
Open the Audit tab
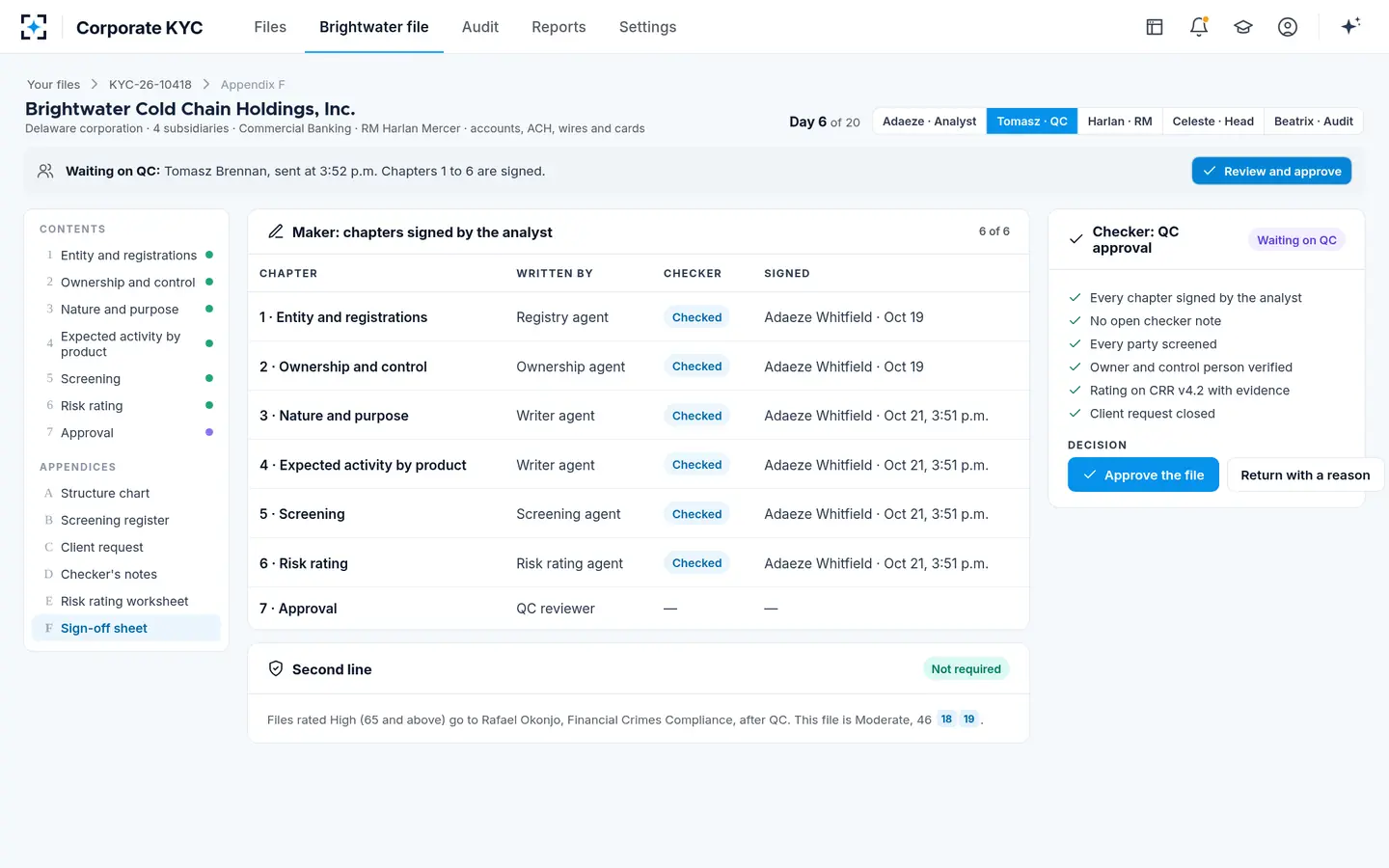coord(480,27)
